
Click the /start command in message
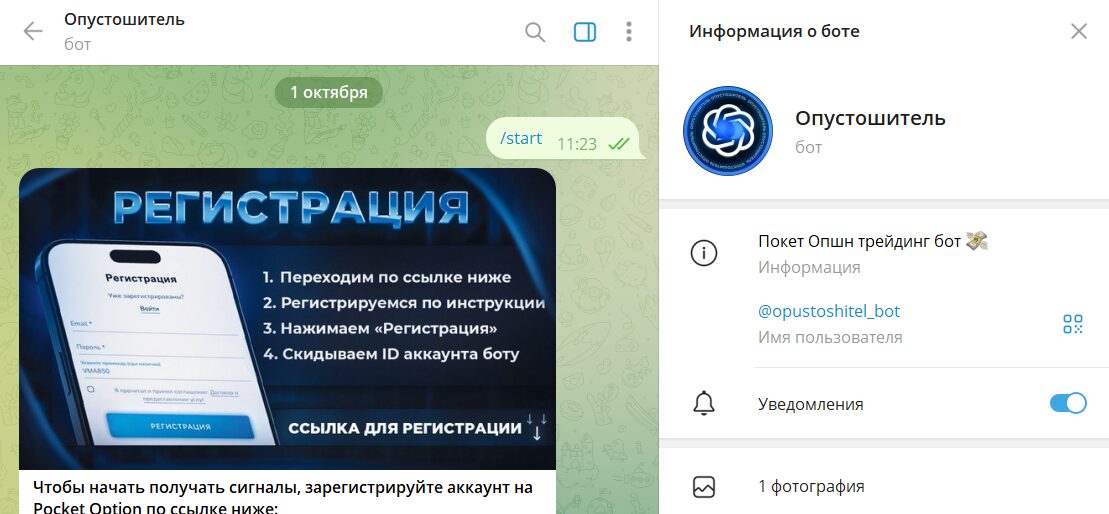click(x=521, y=139)
